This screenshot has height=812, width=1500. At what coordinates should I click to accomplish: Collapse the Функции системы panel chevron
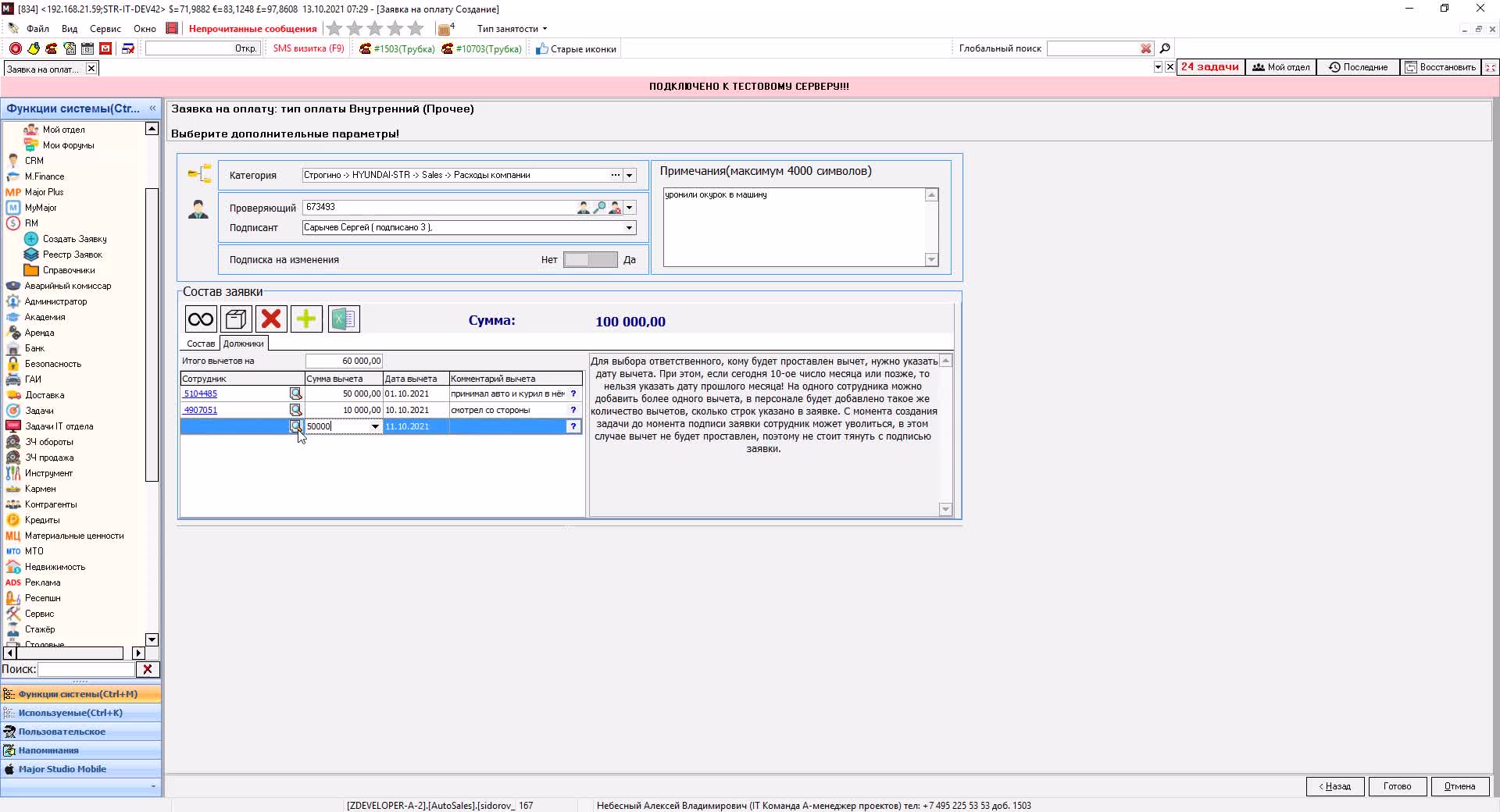pos(152,109)
